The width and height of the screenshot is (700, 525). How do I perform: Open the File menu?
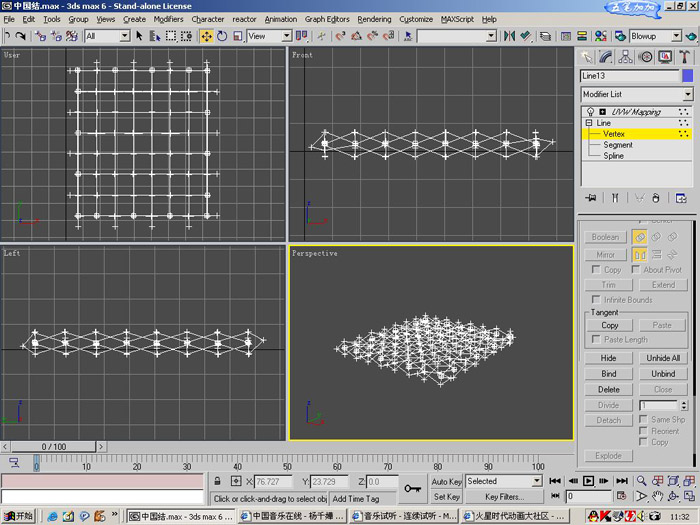click(x=9, y=19)
